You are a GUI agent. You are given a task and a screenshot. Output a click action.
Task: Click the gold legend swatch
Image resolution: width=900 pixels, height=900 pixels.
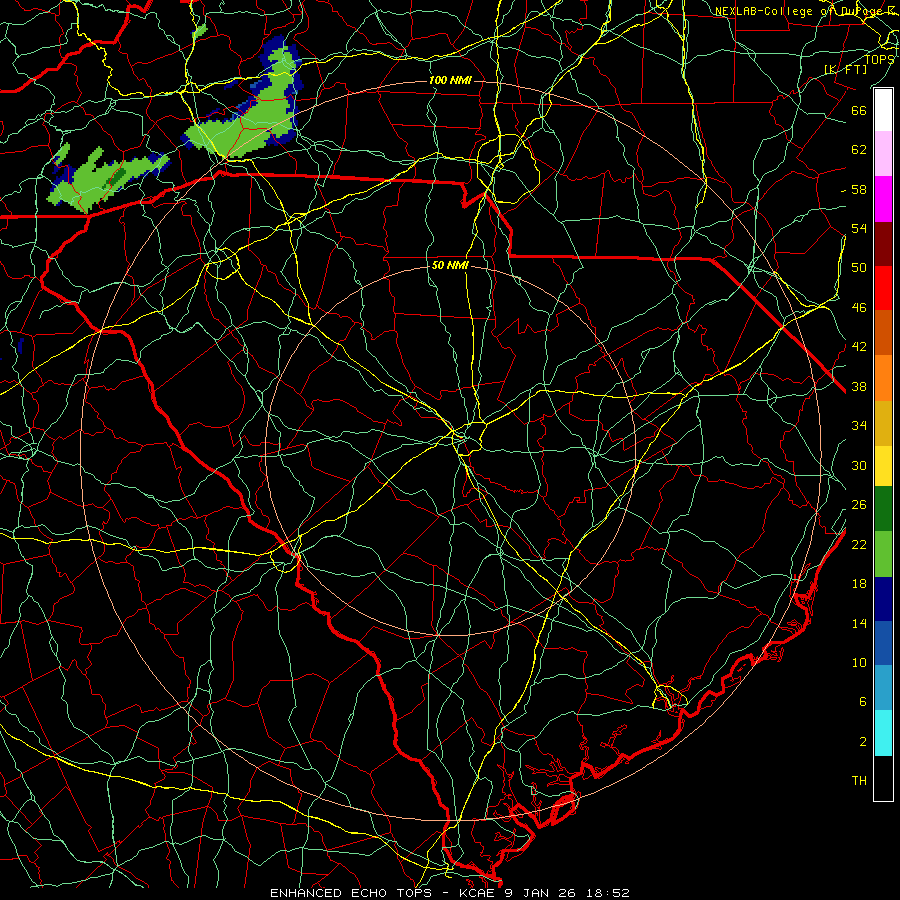click(x=883, y=422)
